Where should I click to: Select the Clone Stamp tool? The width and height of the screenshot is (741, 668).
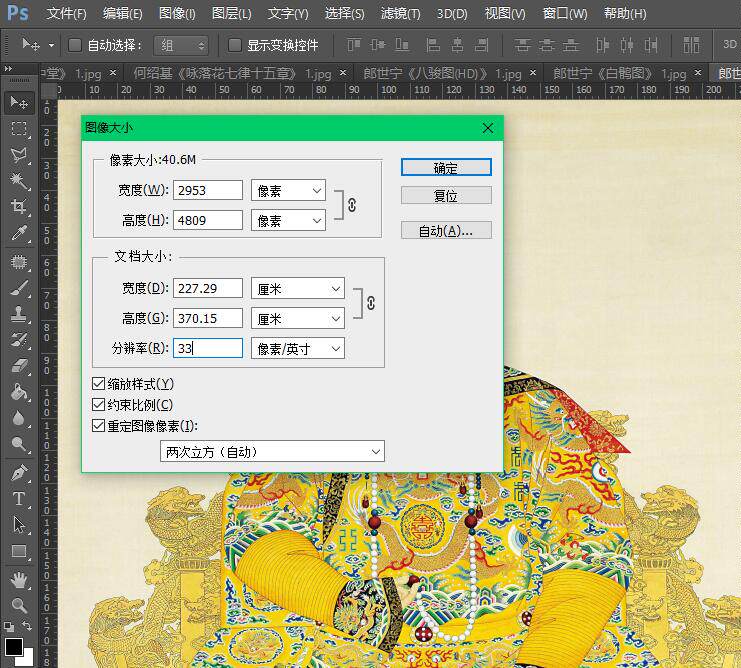pos(19,314)
